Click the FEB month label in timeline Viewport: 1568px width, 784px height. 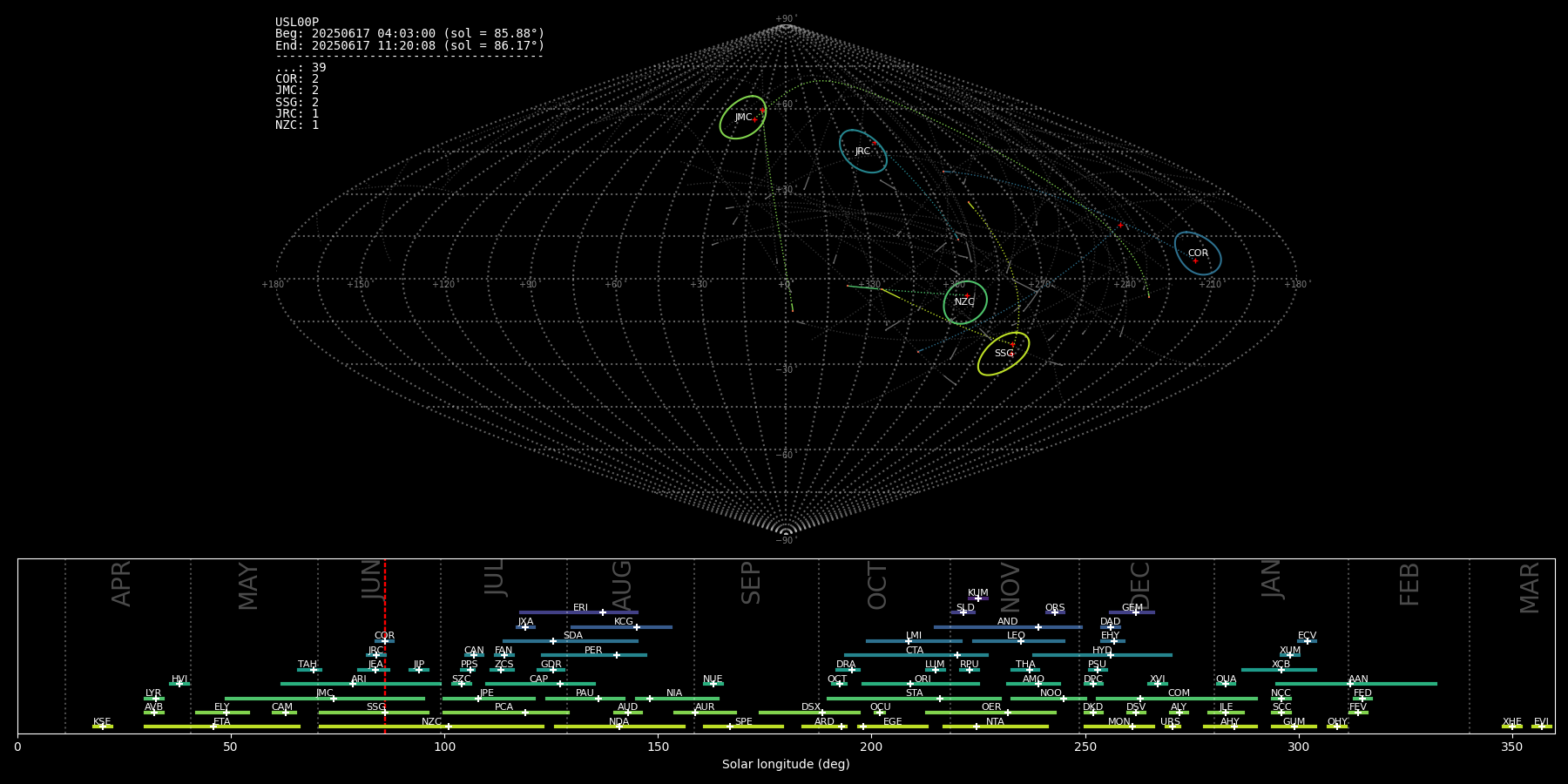click(1409, 584)
